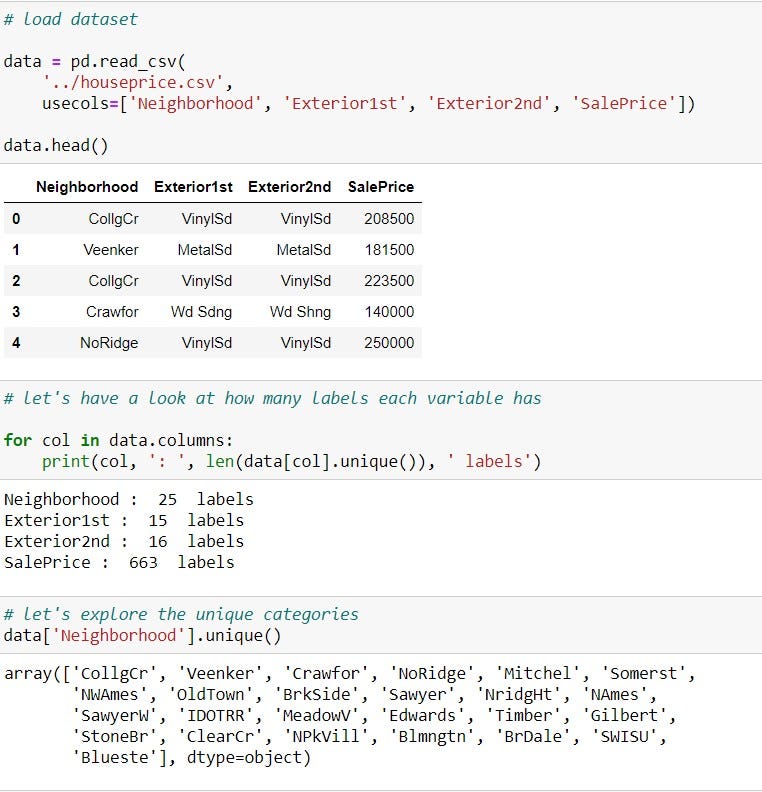Click the 'data = pd.read_csv(' code line
The width and height of the screenshot is (762, 792).
(94, 62)
